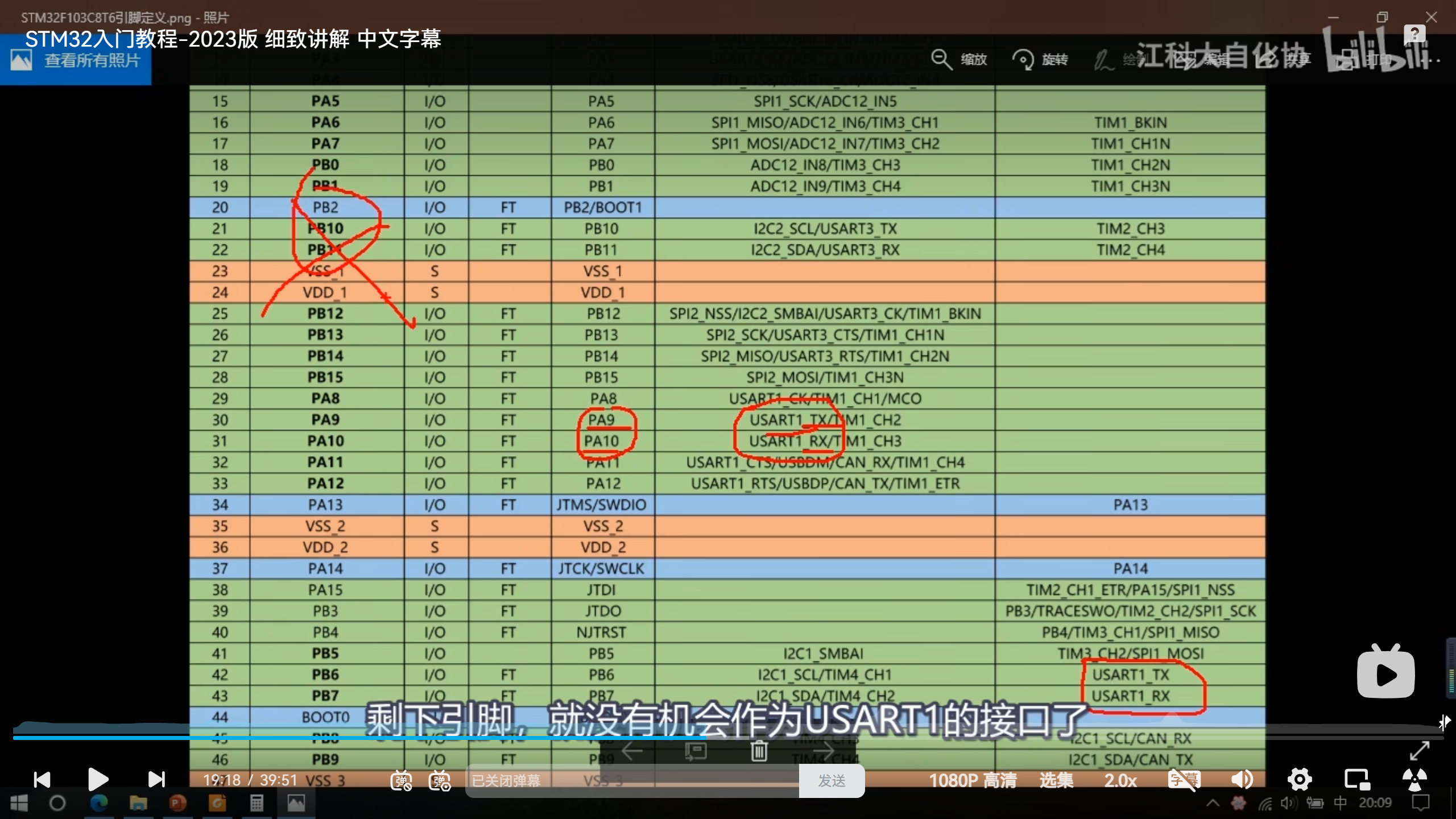This screenshot has height=819, width=1456.
Task: Open the 1080P 高清 quality dropdown
Action: (973, 780)
